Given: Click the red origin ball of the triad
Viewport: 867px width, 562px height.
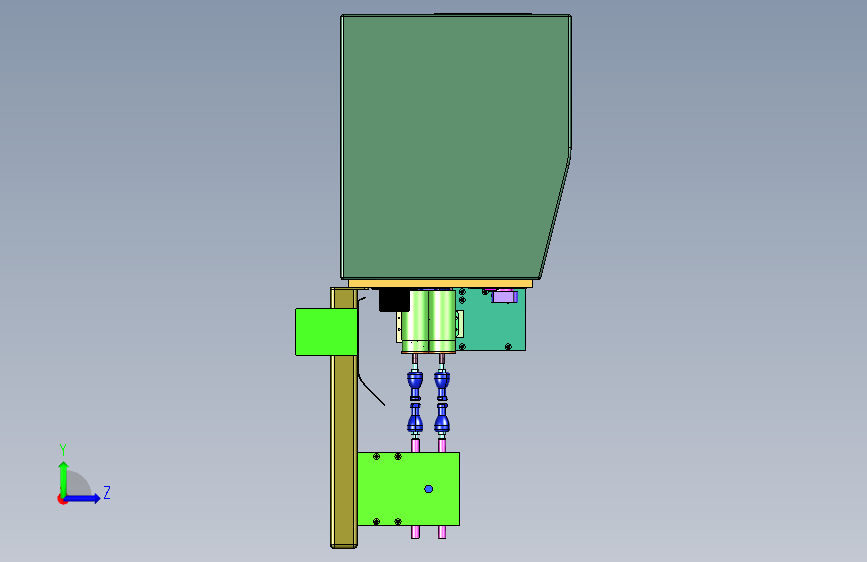Looking at the screenshot, I should pyautogui.click(x=62, y=499).
